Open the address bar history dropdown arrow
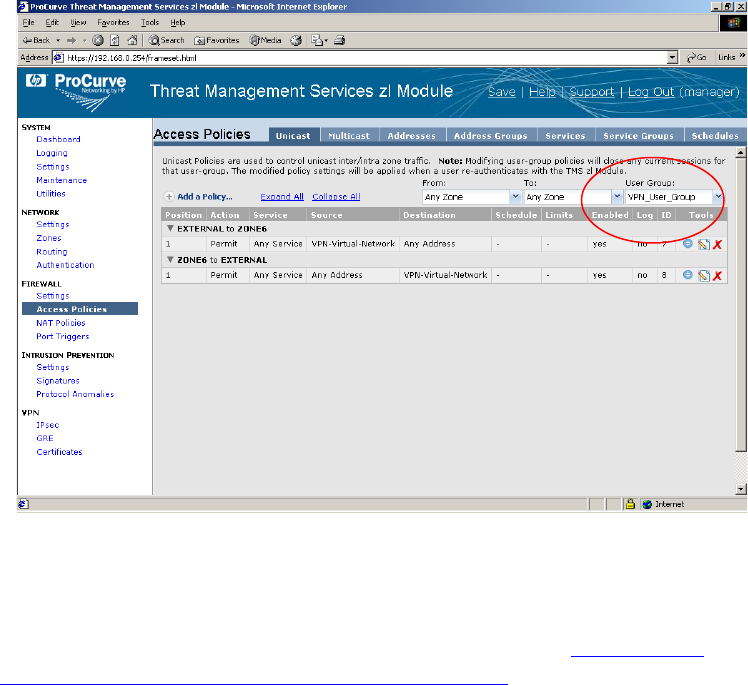This screenshot has height=685, width=748. click(x=673, y=58)
